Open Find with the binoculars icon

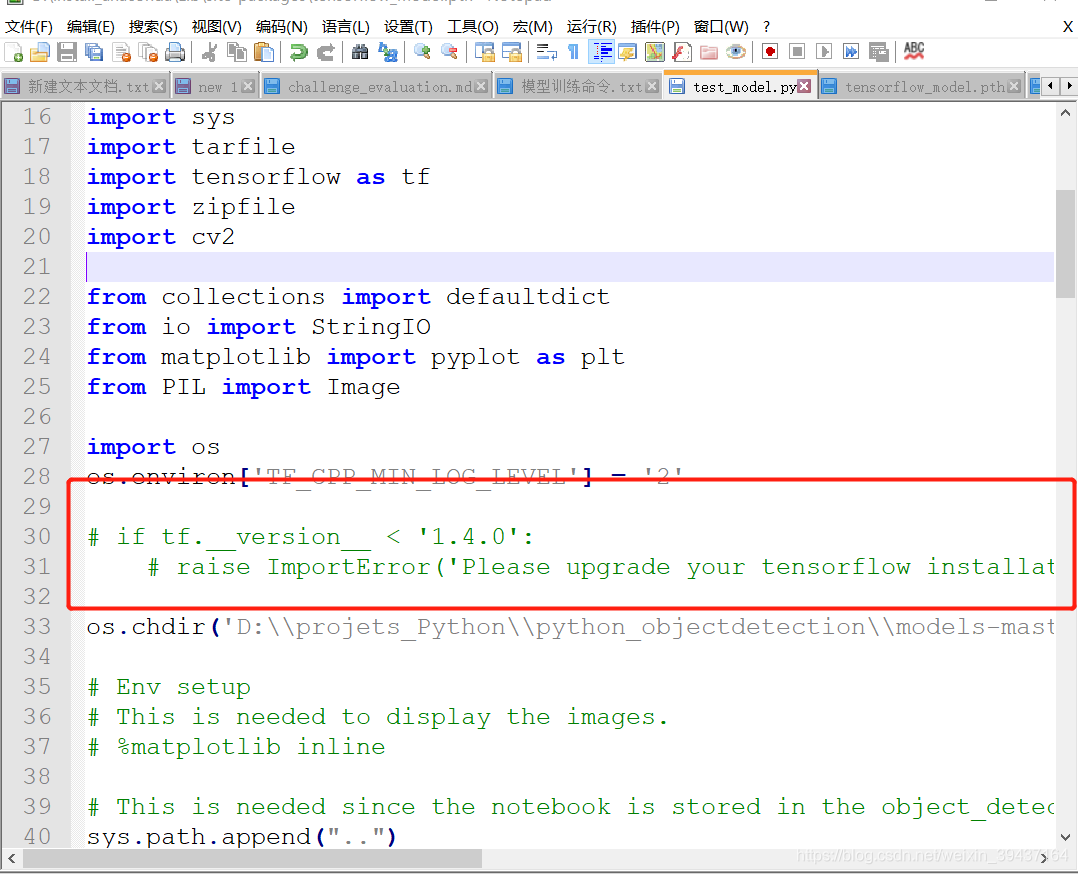pos(360,52)
